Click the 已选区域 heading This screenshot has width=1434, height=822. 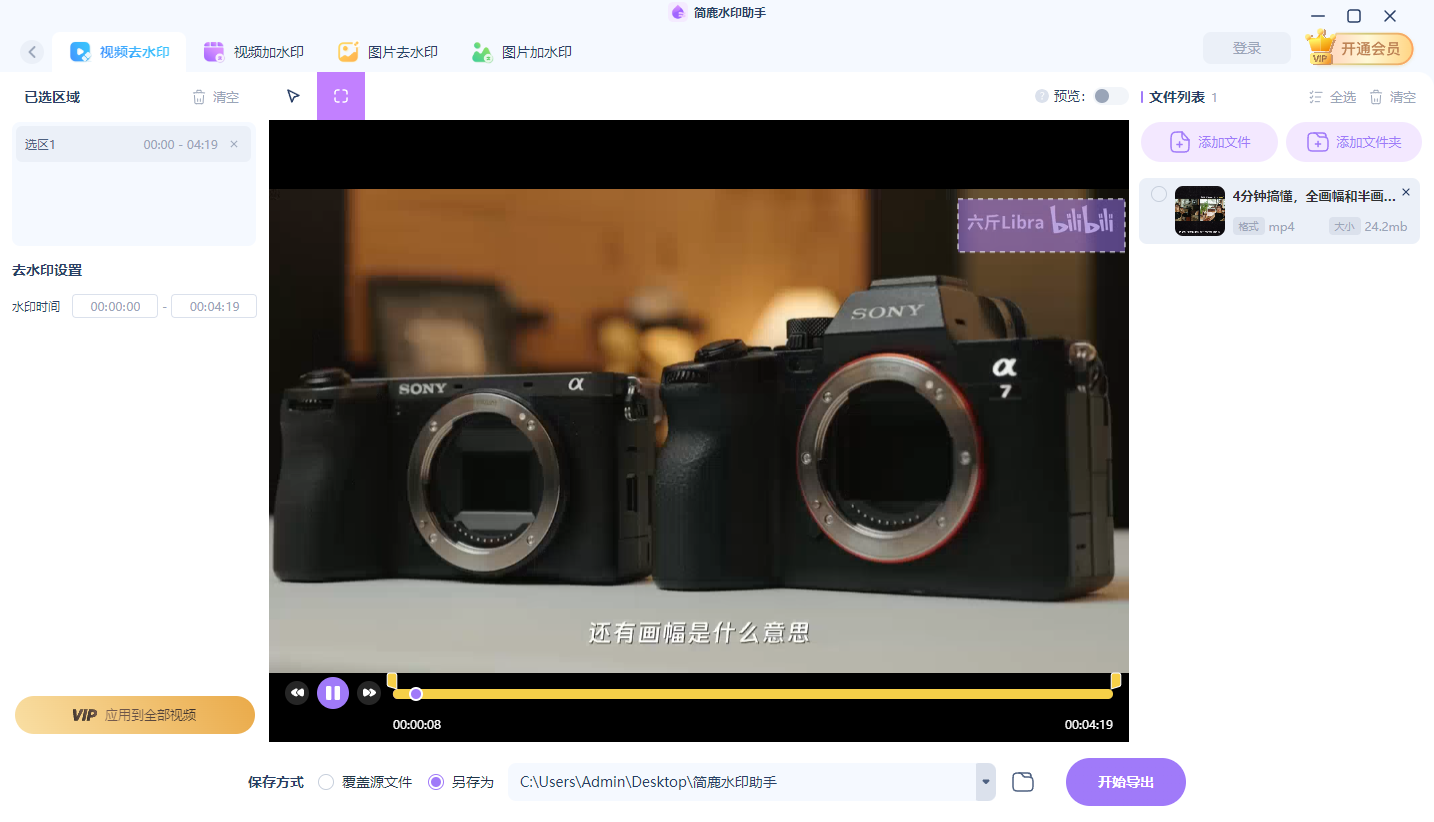[52, 97]
